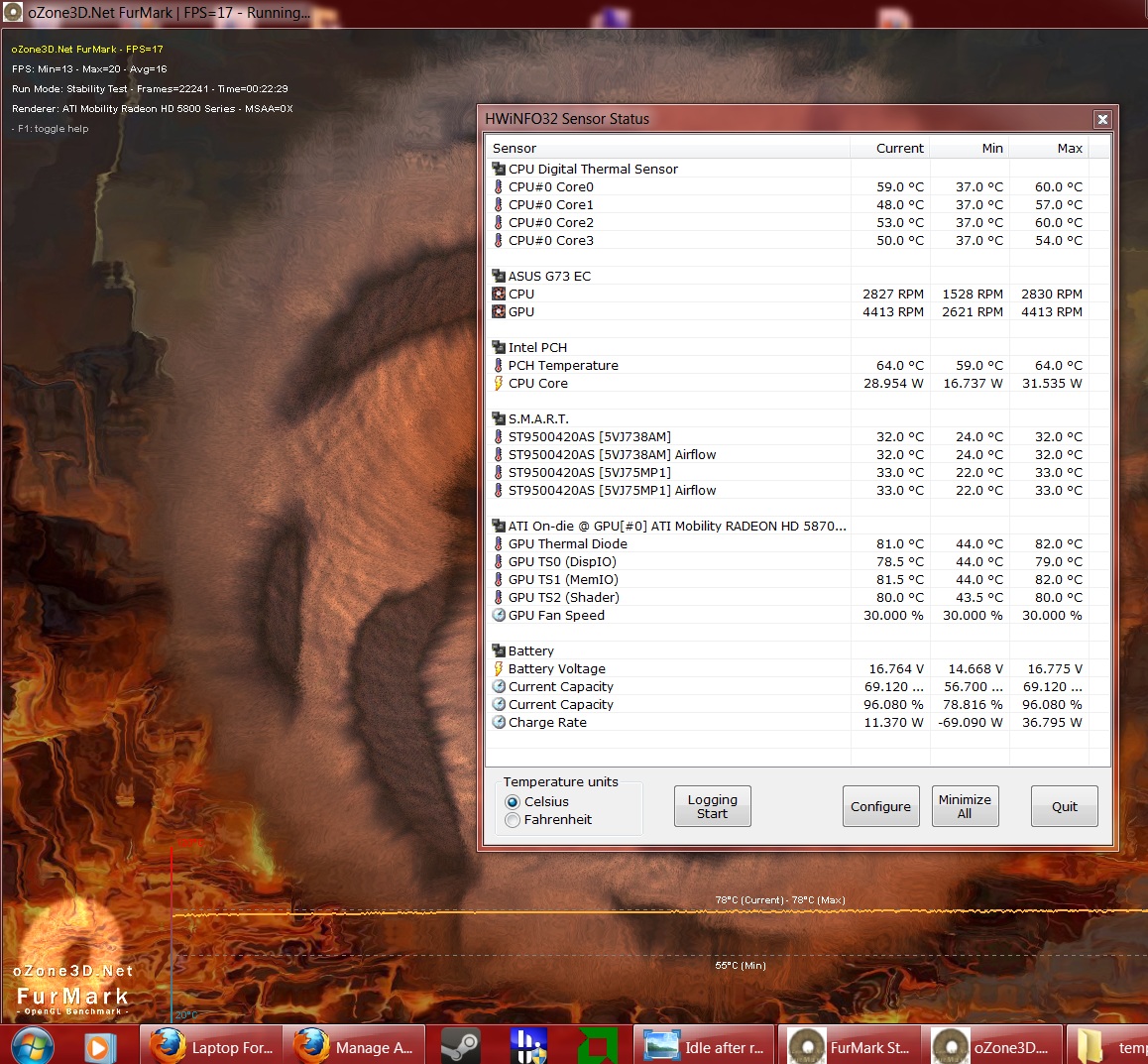Click thermometer icon for CPU#0 Core0

click(499, 186)
